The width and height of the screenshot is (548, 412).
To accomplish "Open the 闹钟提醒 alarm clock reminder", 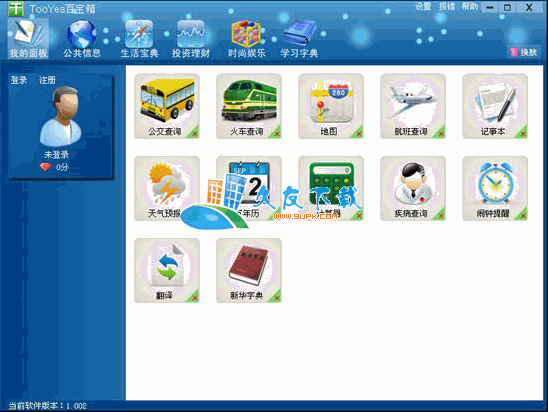I will (495, 188).
